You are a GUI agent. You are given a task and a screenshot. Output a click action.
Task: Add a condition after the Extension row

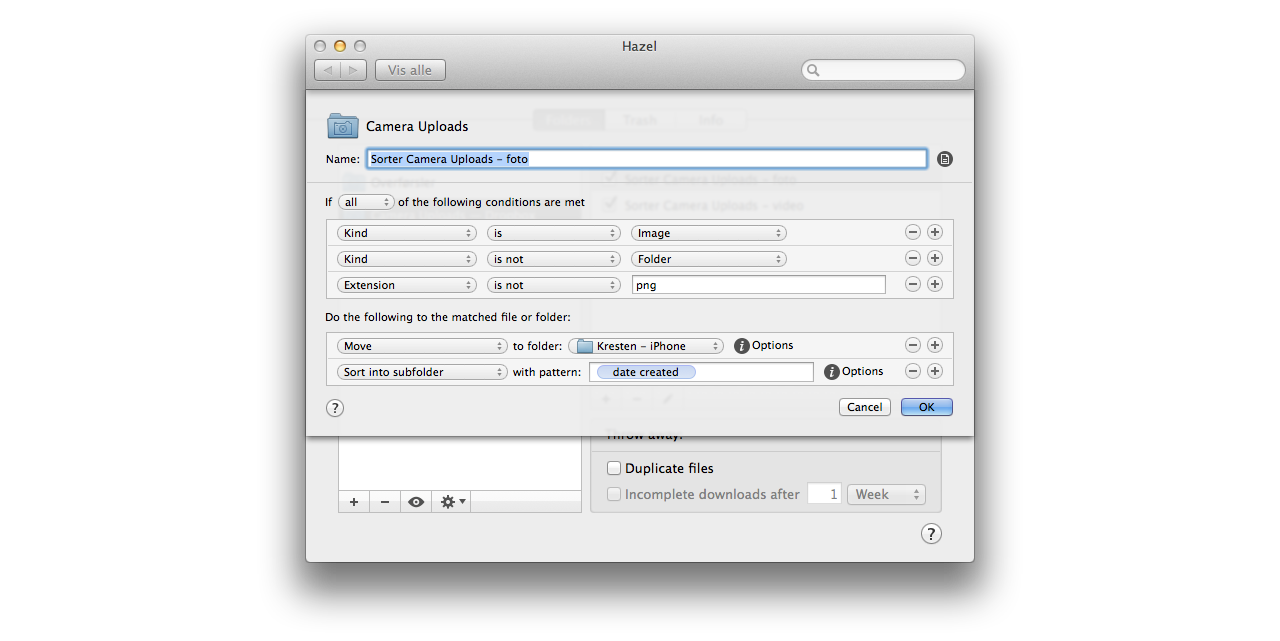tap(935, 284)
